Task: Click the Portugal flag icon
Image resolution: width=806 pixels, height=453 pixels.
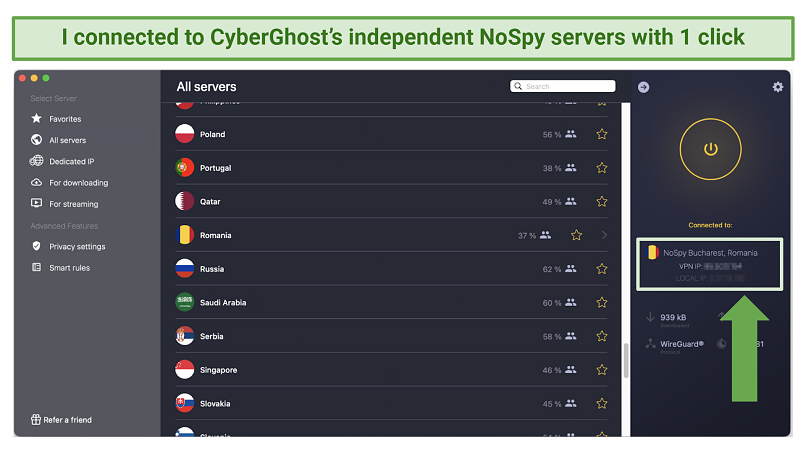Action: point(185,168)
